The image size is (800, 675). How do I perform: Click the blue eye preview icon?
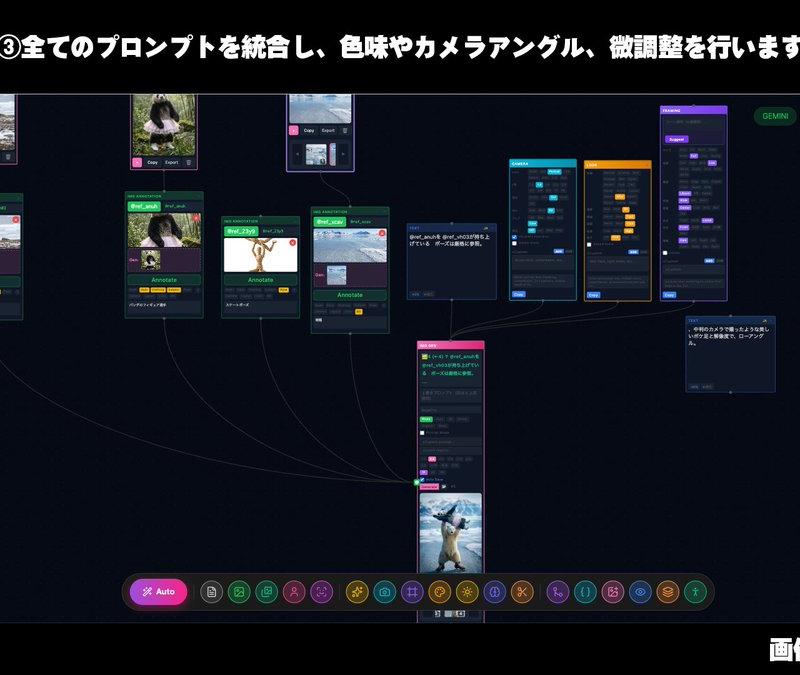pos(640,592)
